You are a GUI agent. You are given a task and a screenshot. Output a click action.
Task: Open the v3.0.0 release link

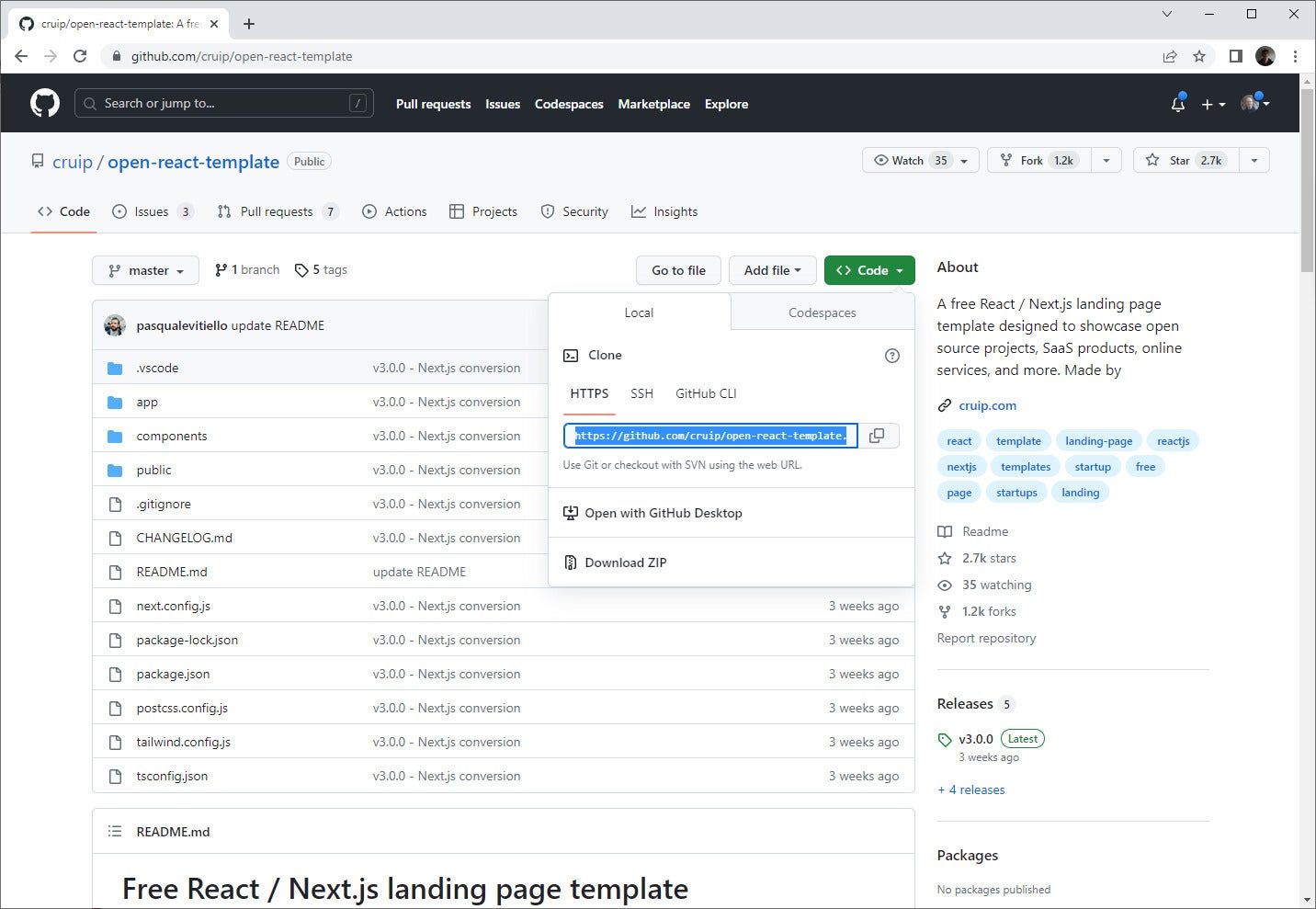pyautogui.click(x=975, y=739)
